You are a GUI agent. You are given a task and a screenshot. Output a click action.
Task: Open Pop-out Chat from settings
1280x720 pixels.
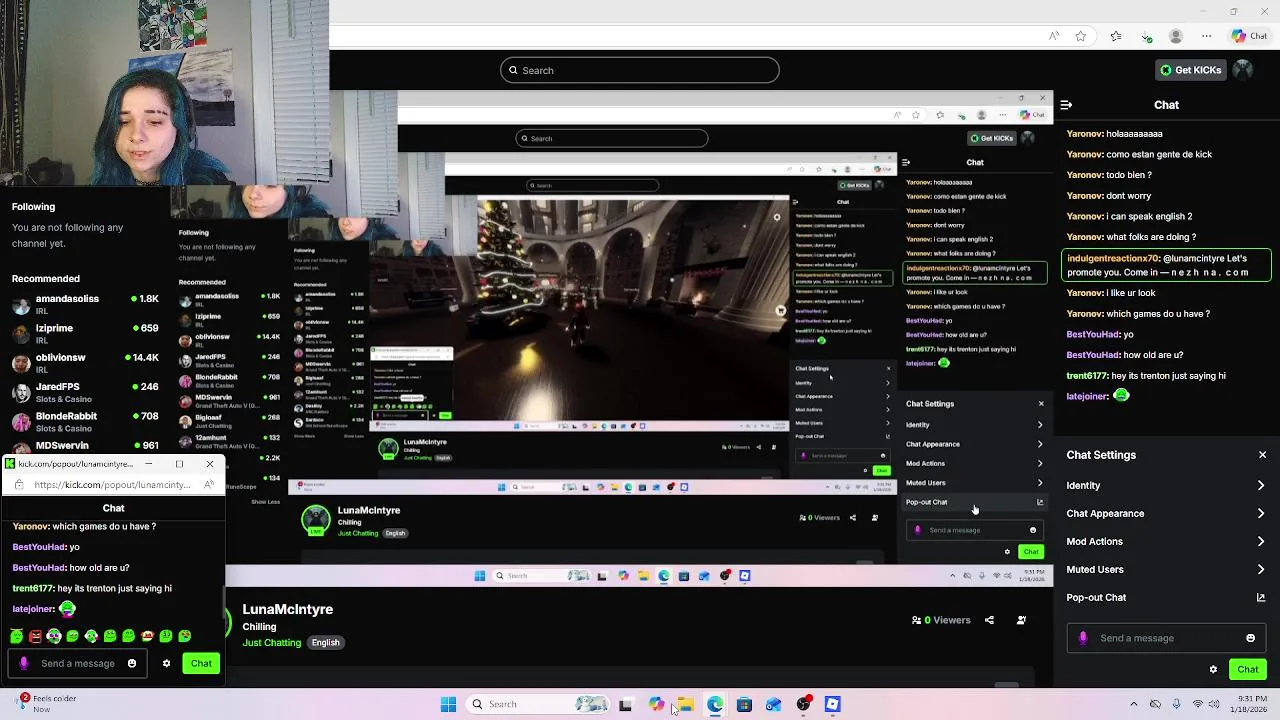click(1166, 597)
